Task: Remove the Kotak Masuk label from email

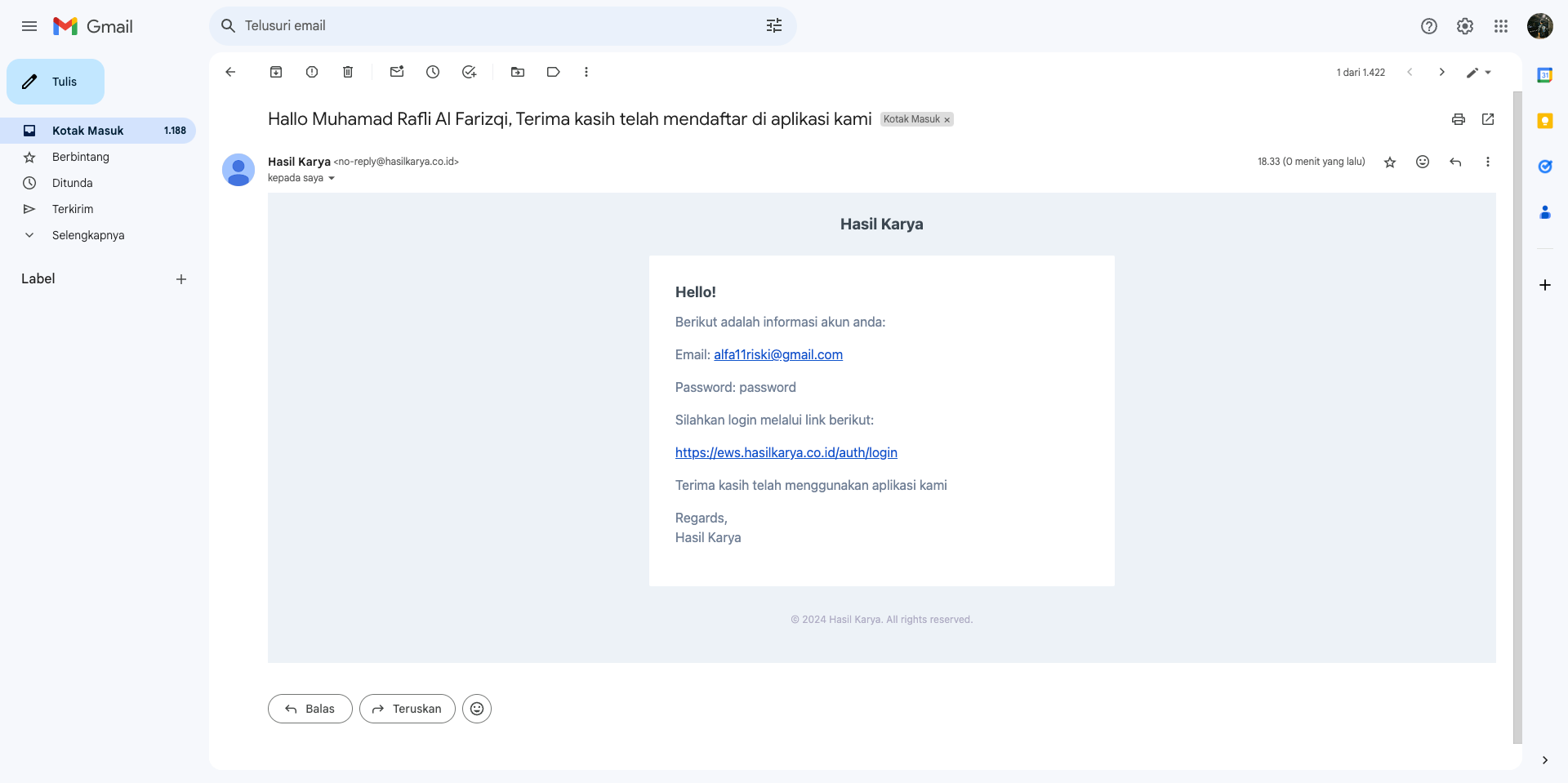Action: [x=947, y=120]
